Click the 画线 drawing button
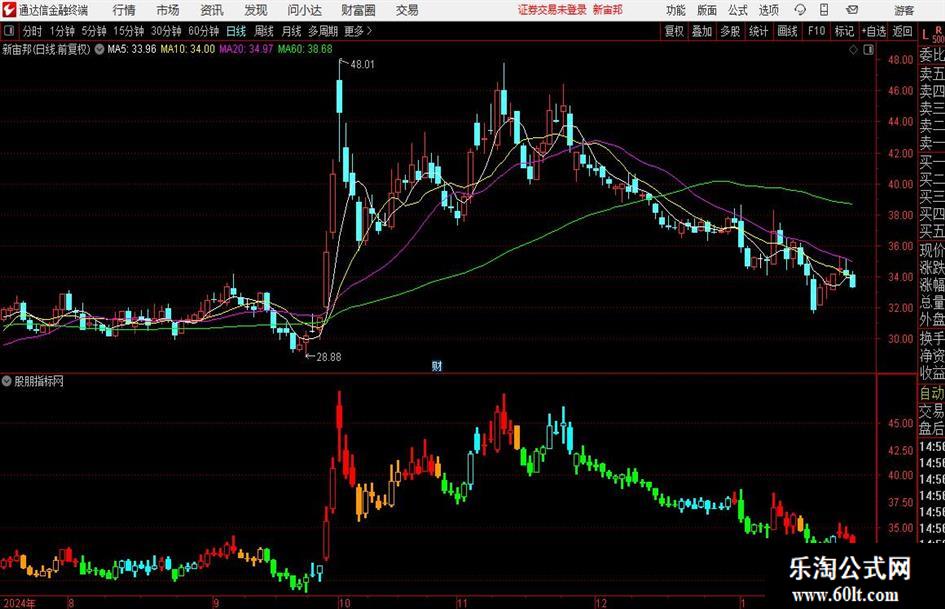 787,31
